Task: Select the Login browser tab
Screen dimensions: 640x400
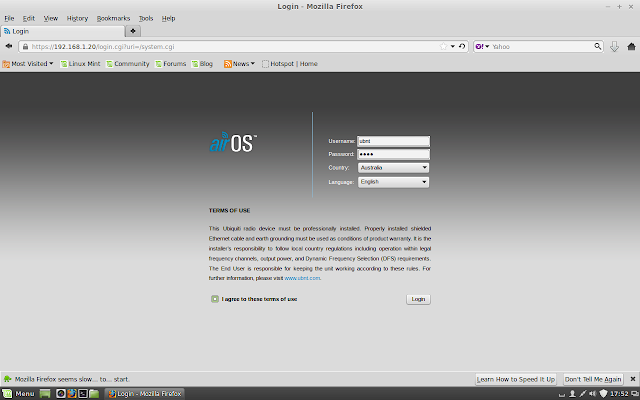Action: pyautogui.click(x=62, y=31)
